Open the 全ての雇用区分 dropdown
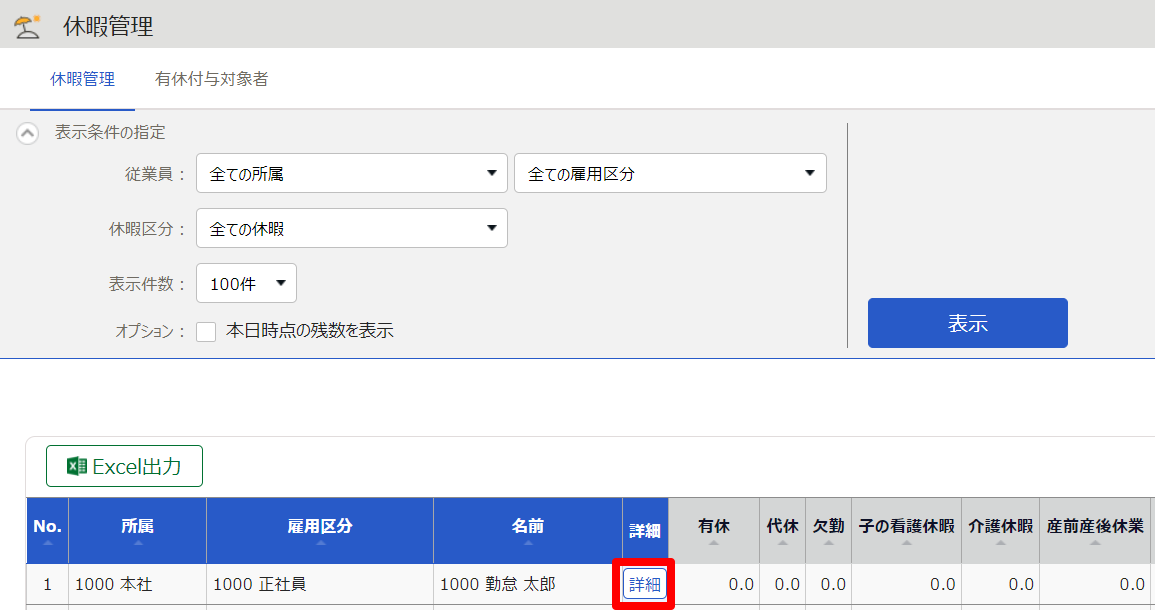The image size is (1155, 610). pos(670,173)
